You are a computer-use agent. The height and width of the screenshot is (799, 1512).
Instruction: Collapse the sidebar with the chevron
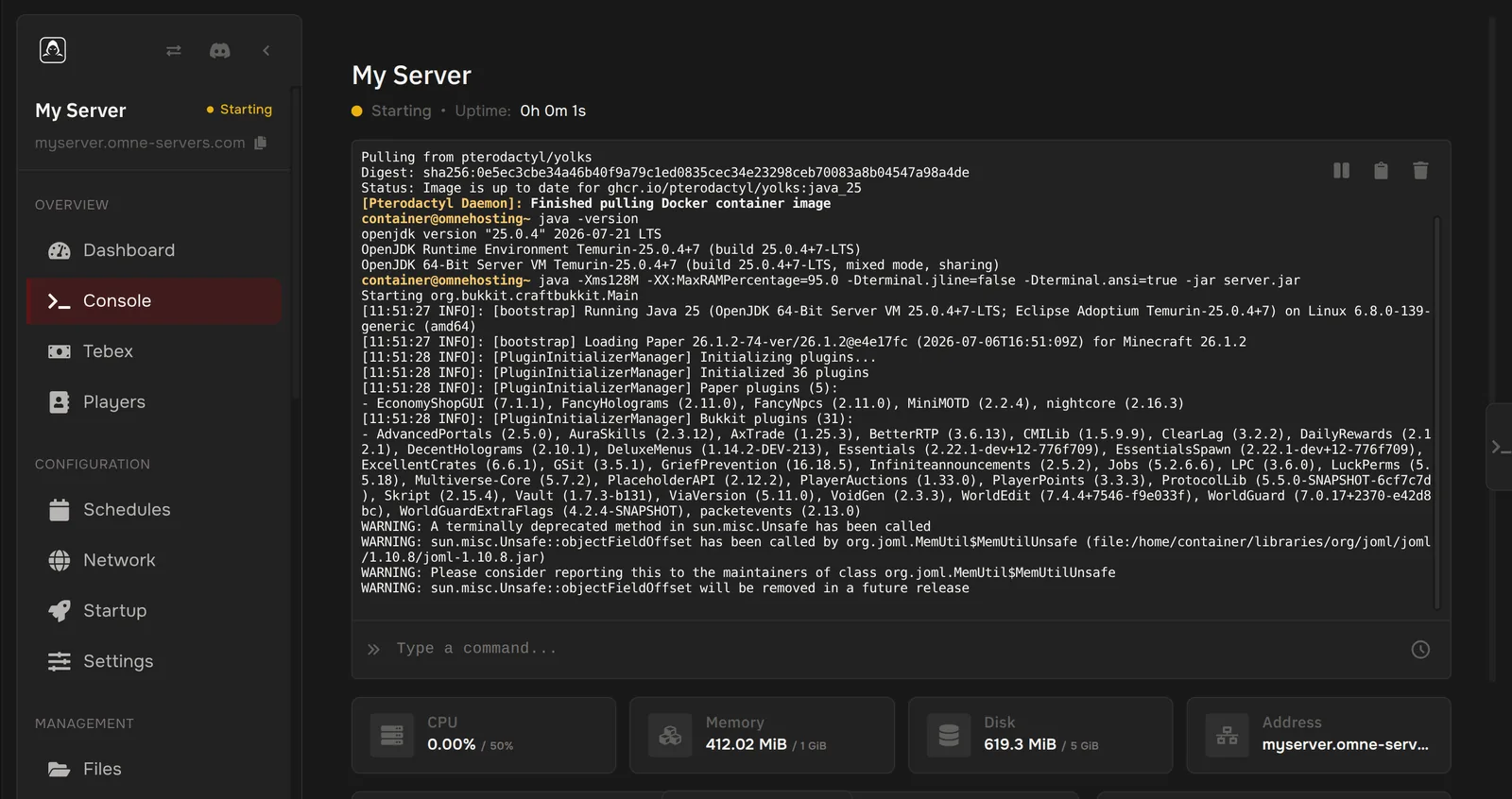(266, 51)
